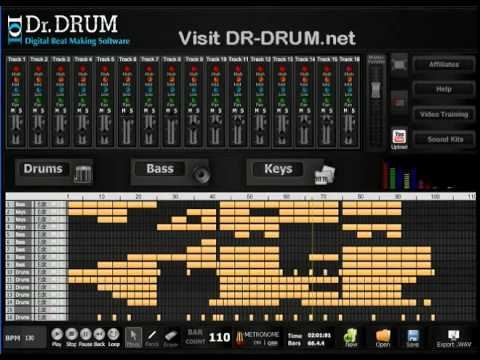Click the Track 3 Low EQ knob
Viewport: 480px width, 360px height.
click(x=60, y=90)
